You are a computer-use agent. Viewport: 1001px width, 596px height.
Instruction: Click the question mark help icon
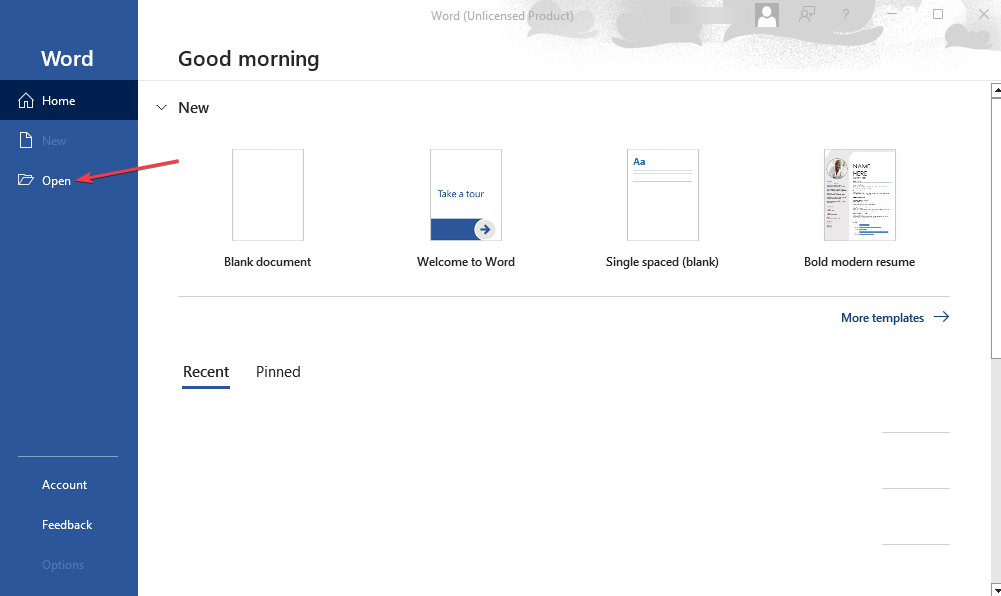[x=846, y=15]
